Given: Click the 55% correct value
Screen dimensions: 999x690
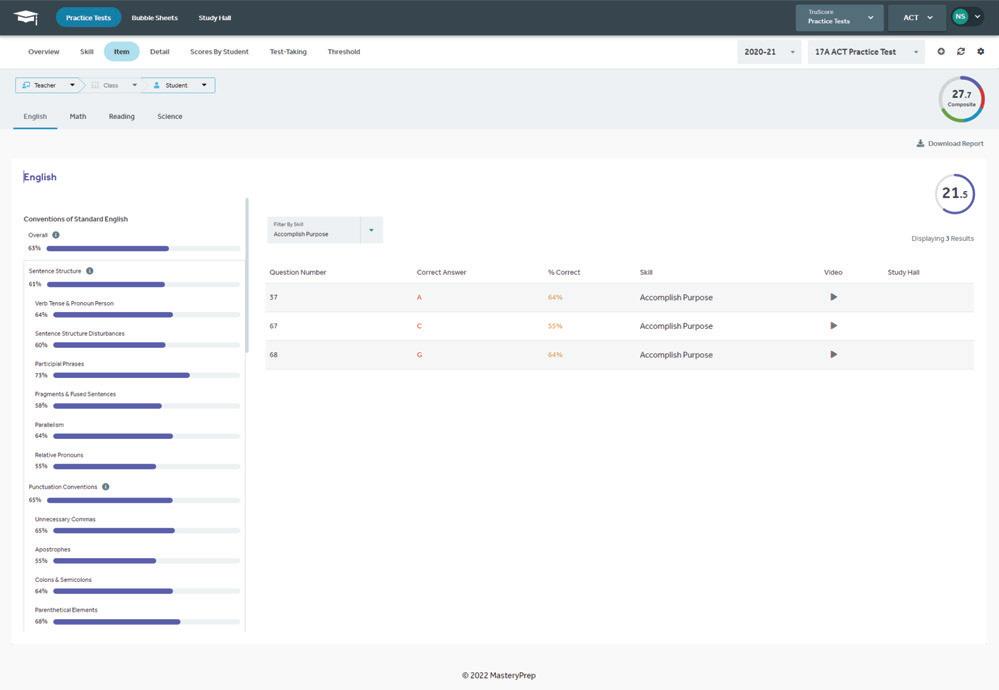Looking at the screenshot, I should (x=555, y=326).
